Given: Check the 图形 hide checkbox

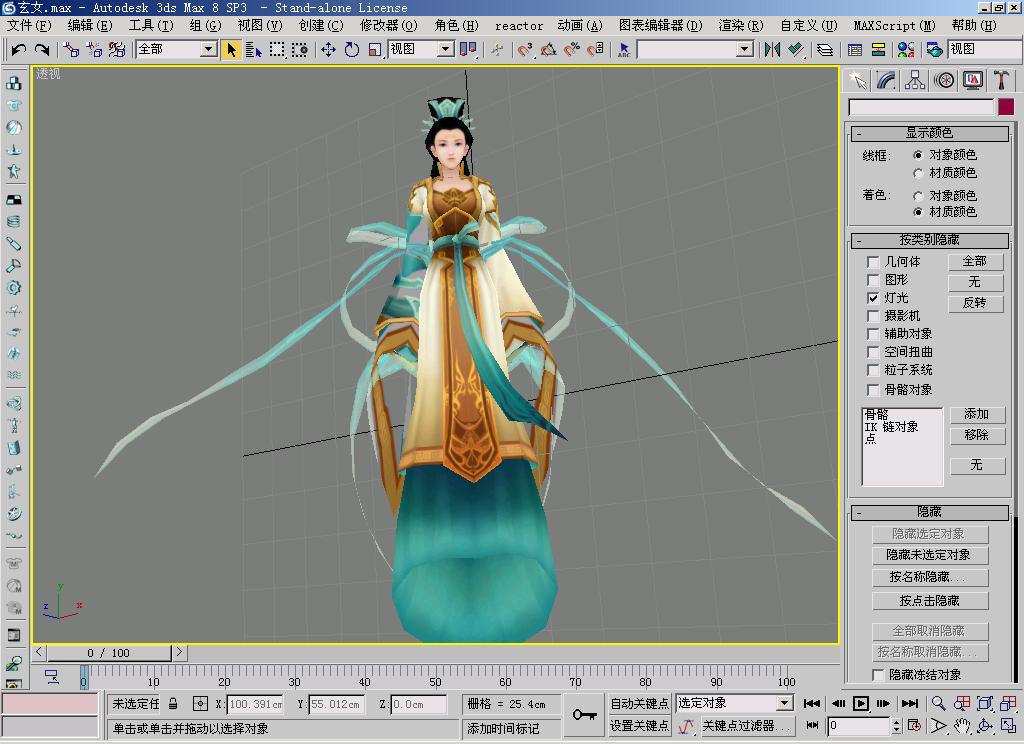Looking at the screenshot, I should tap(872, 280).
